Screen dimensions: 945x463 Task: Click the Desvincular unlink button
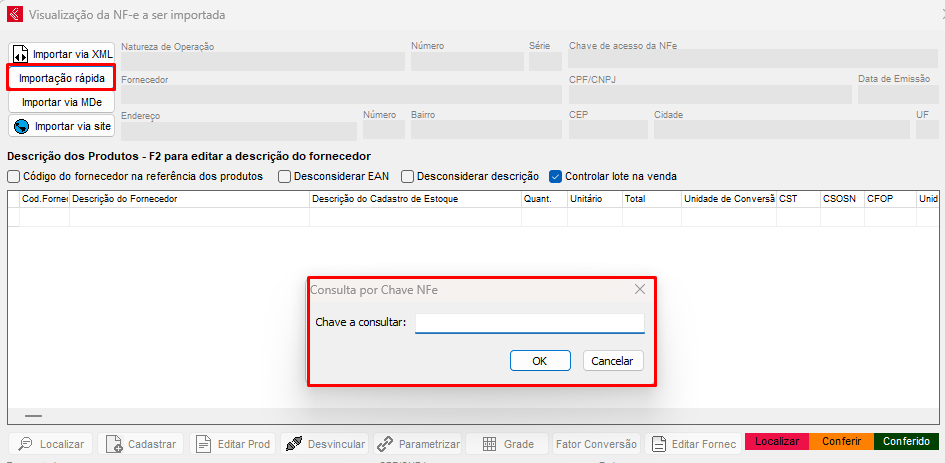click(324, 444)
